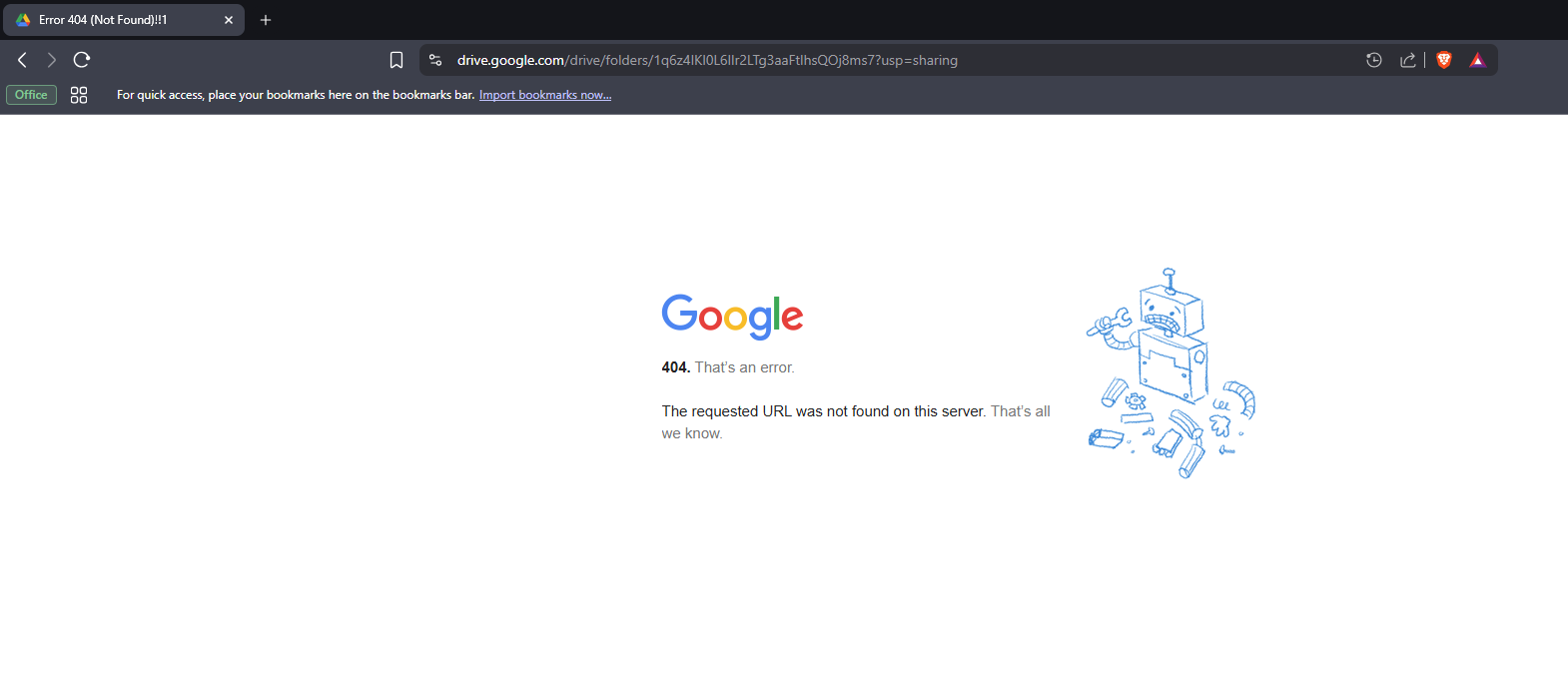
Task: Open the Brave Rewards triangle icon
Action: [1477, 60]
